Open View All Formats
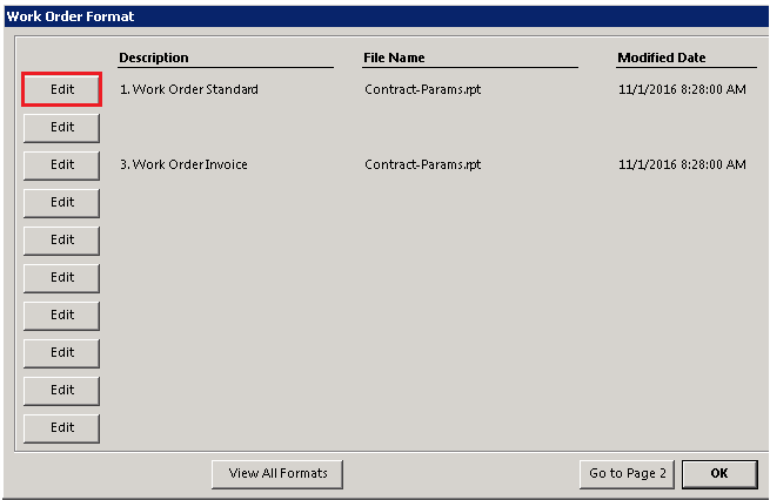Viewport: 770px width, 500px height. [x=277, y=473]
